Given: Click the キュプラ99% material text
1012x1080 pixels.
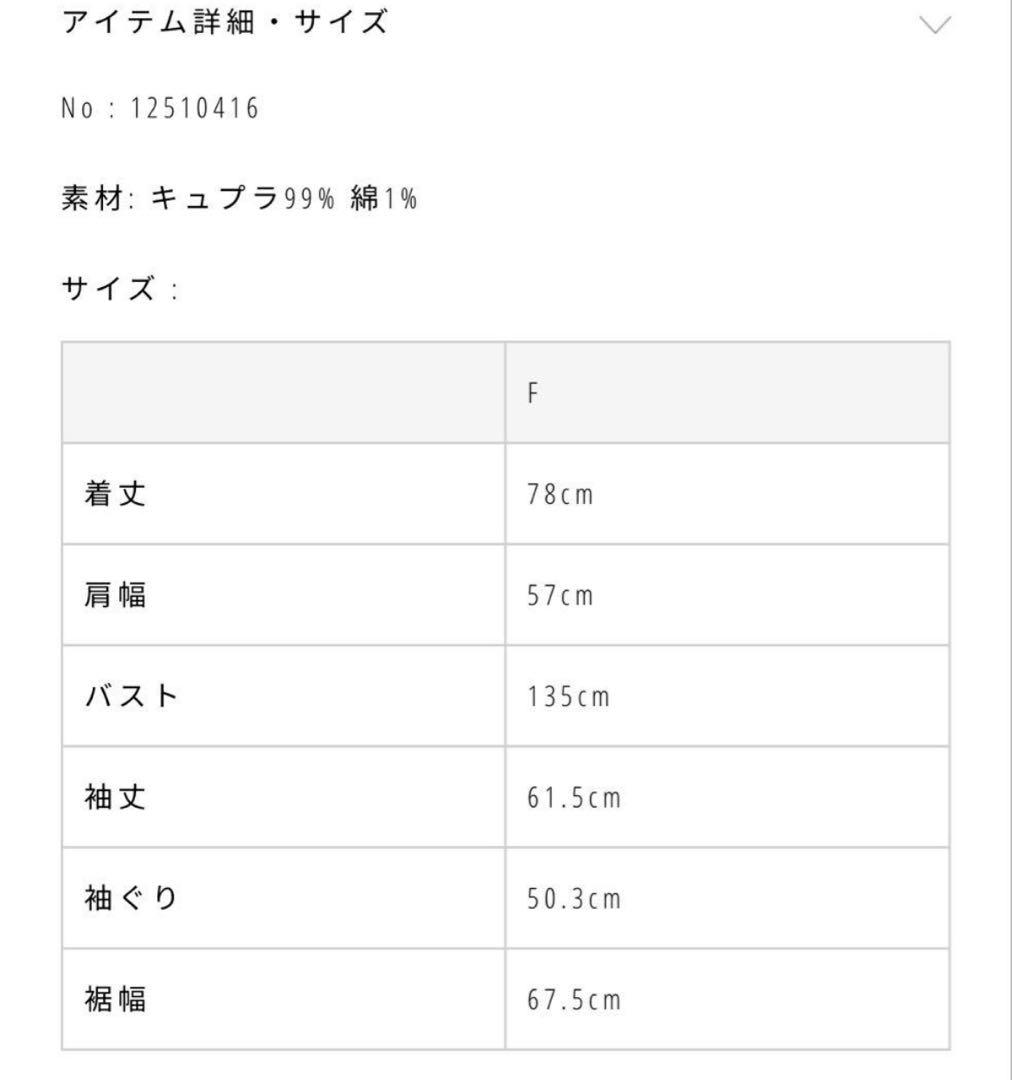Looking at the screenshot, I should (241, 199).
